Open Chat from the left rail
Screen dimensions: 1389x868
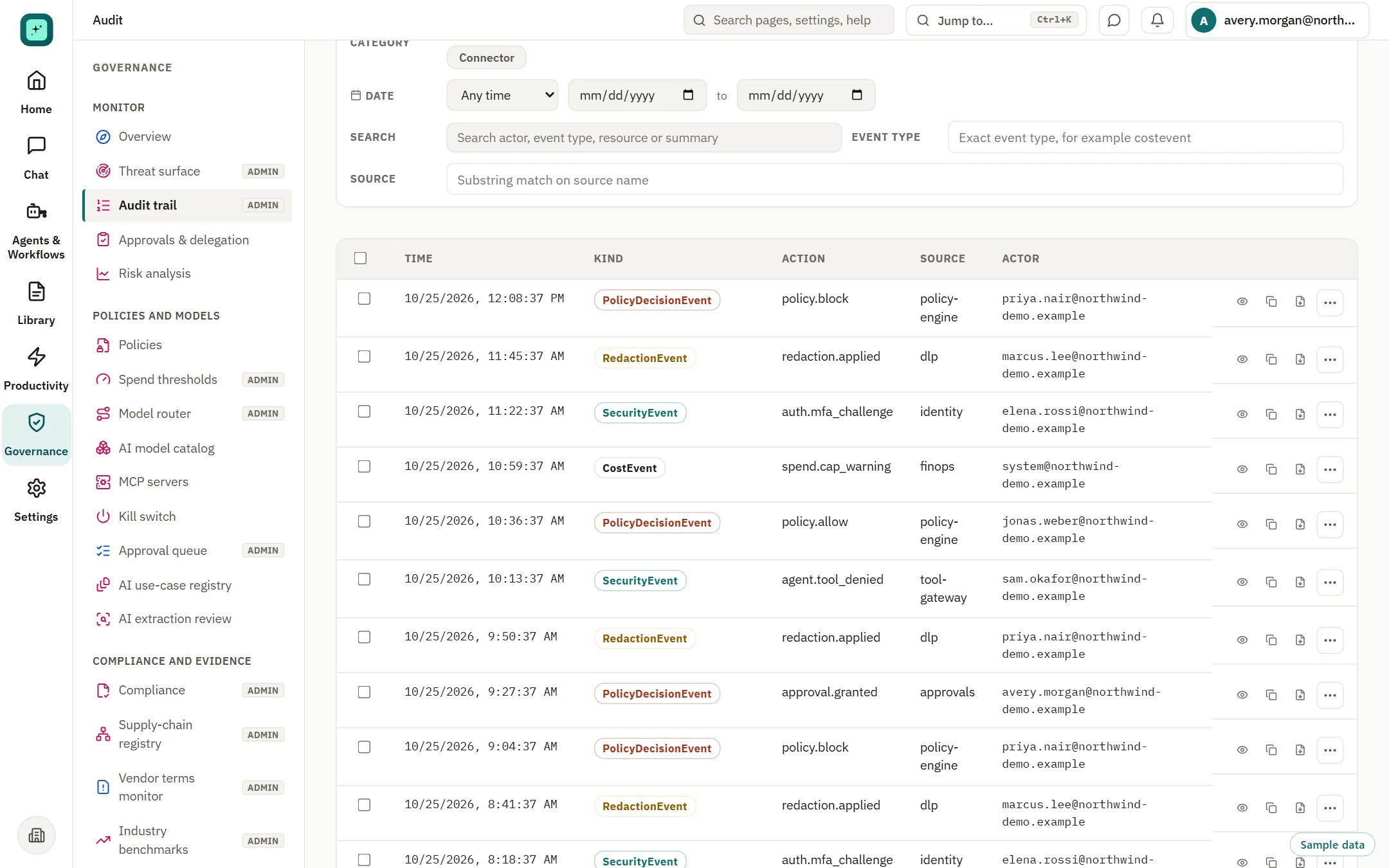point(36,158)
